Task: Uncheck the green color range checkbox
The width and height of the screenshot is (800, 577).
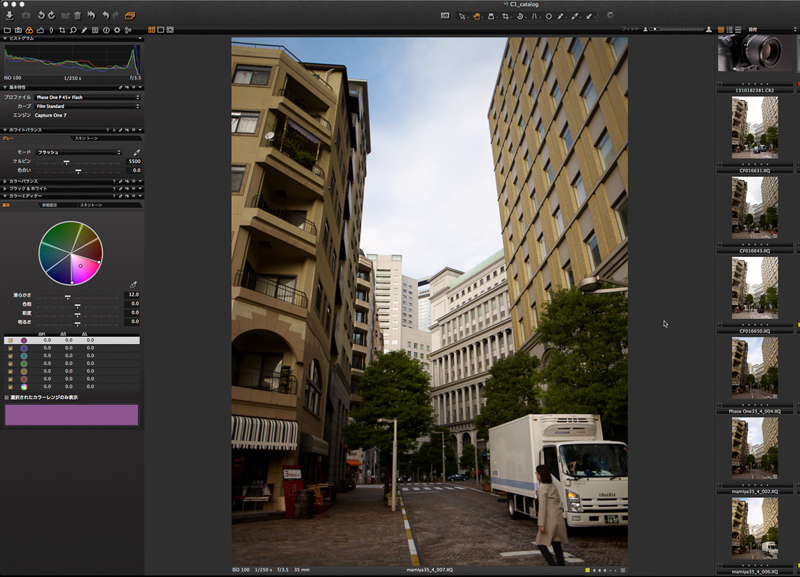Action: click(x=10, y=364)
